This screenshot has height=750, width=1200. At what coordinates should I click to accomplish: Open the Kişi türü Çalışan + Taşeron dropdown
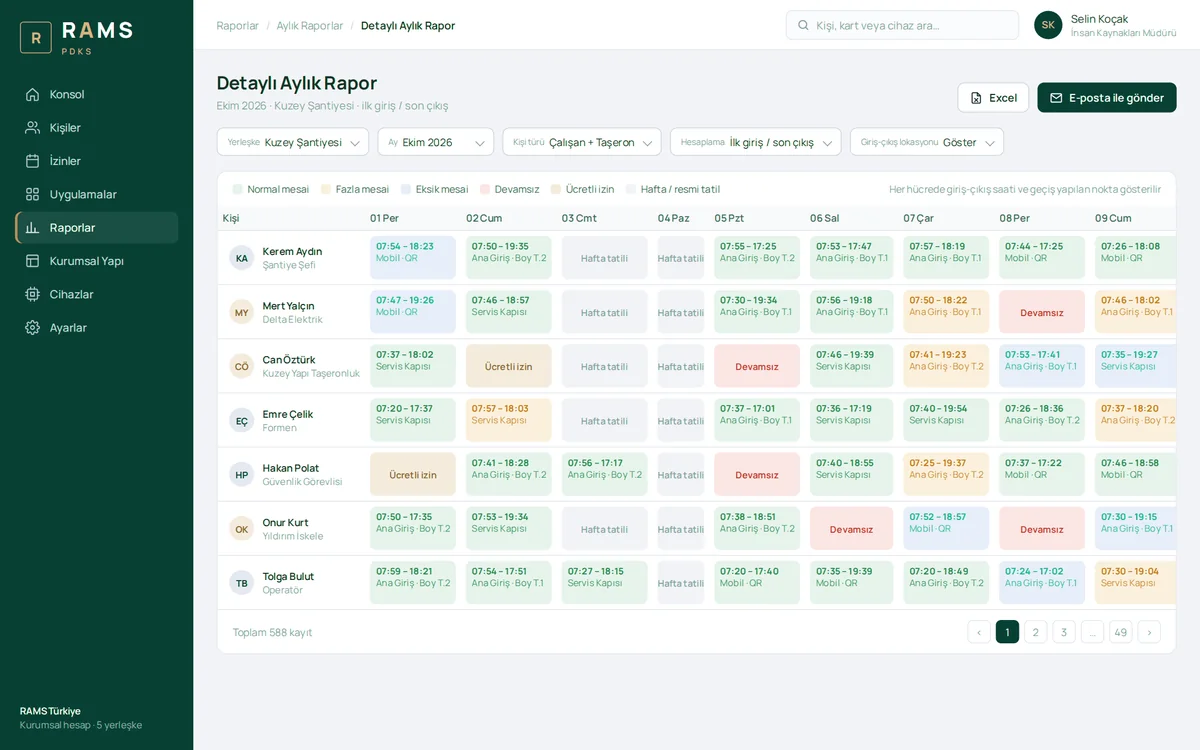pyautogui.click(x=582, y=142)
